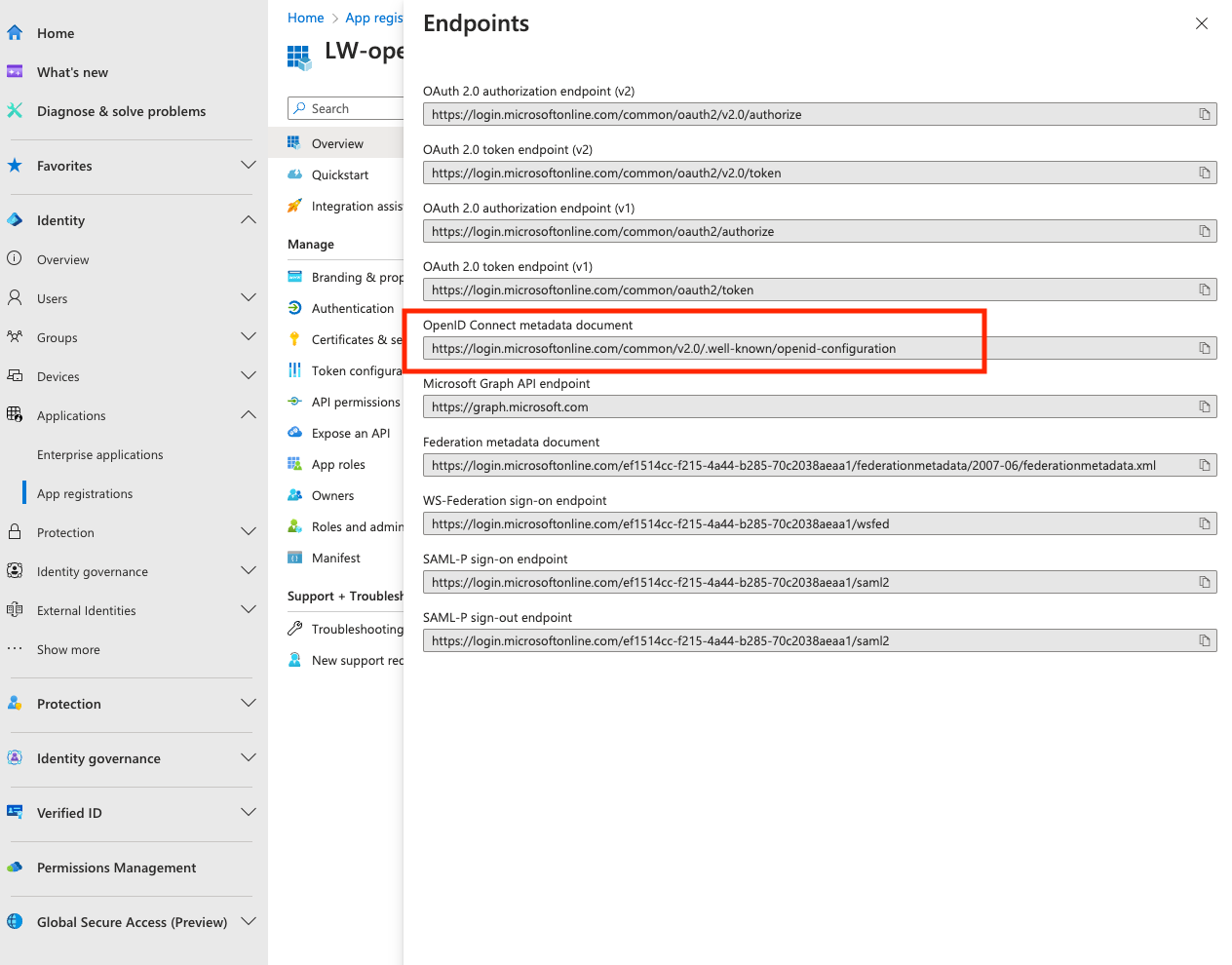1232x965 pixels.
Task: Expand the Groups submenu chevron
Action: point(249,336)
